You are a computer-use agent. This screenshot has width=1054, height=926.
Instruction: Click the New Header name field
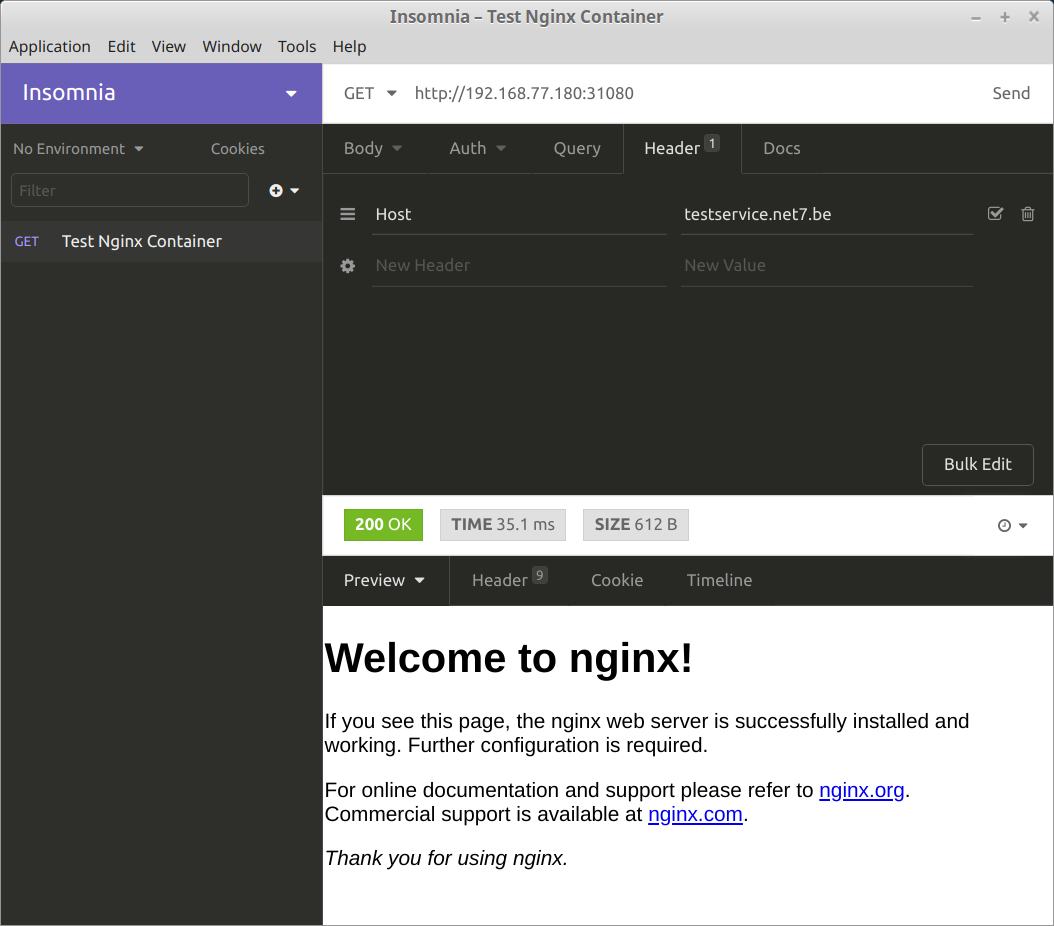[x=519, y=266]
